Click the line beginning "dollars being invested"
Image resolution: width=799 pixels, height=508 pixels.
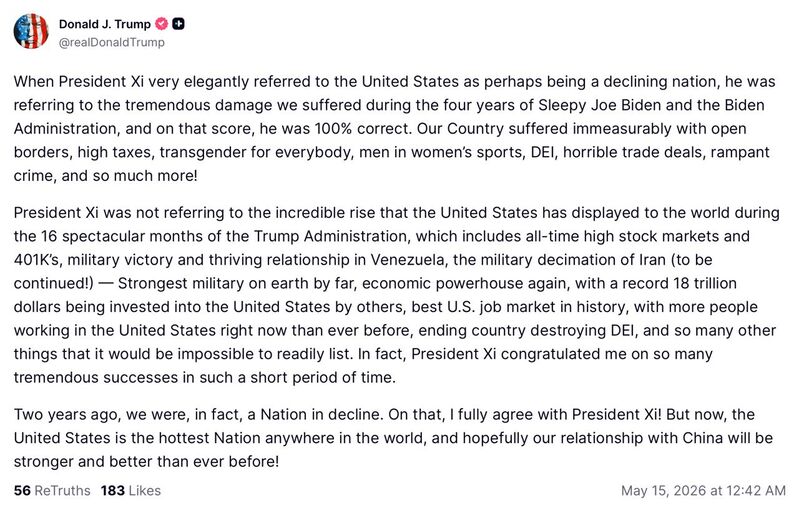pos(386,307)
